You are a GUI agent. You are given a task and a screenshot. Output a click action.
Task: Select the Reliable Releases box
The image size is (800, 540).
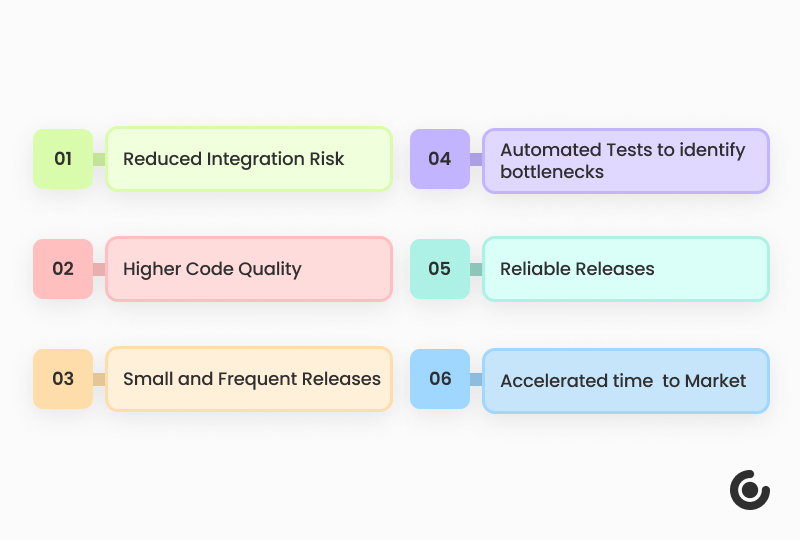pyautogui.click(x=625, y=269)
